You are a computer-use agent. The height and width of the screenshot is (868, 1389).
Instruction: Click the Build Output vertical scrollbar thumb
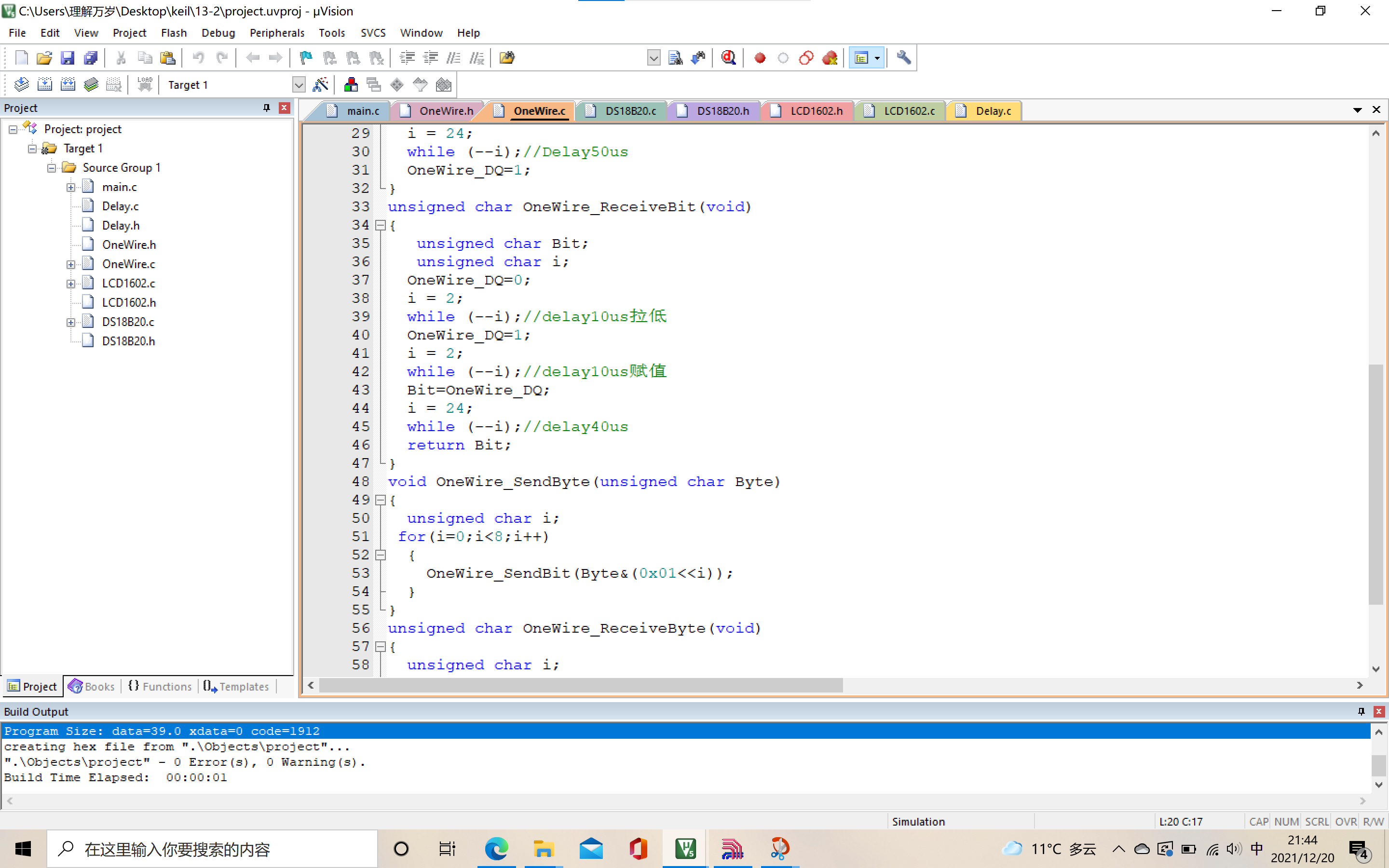(x=1379, y=765)
